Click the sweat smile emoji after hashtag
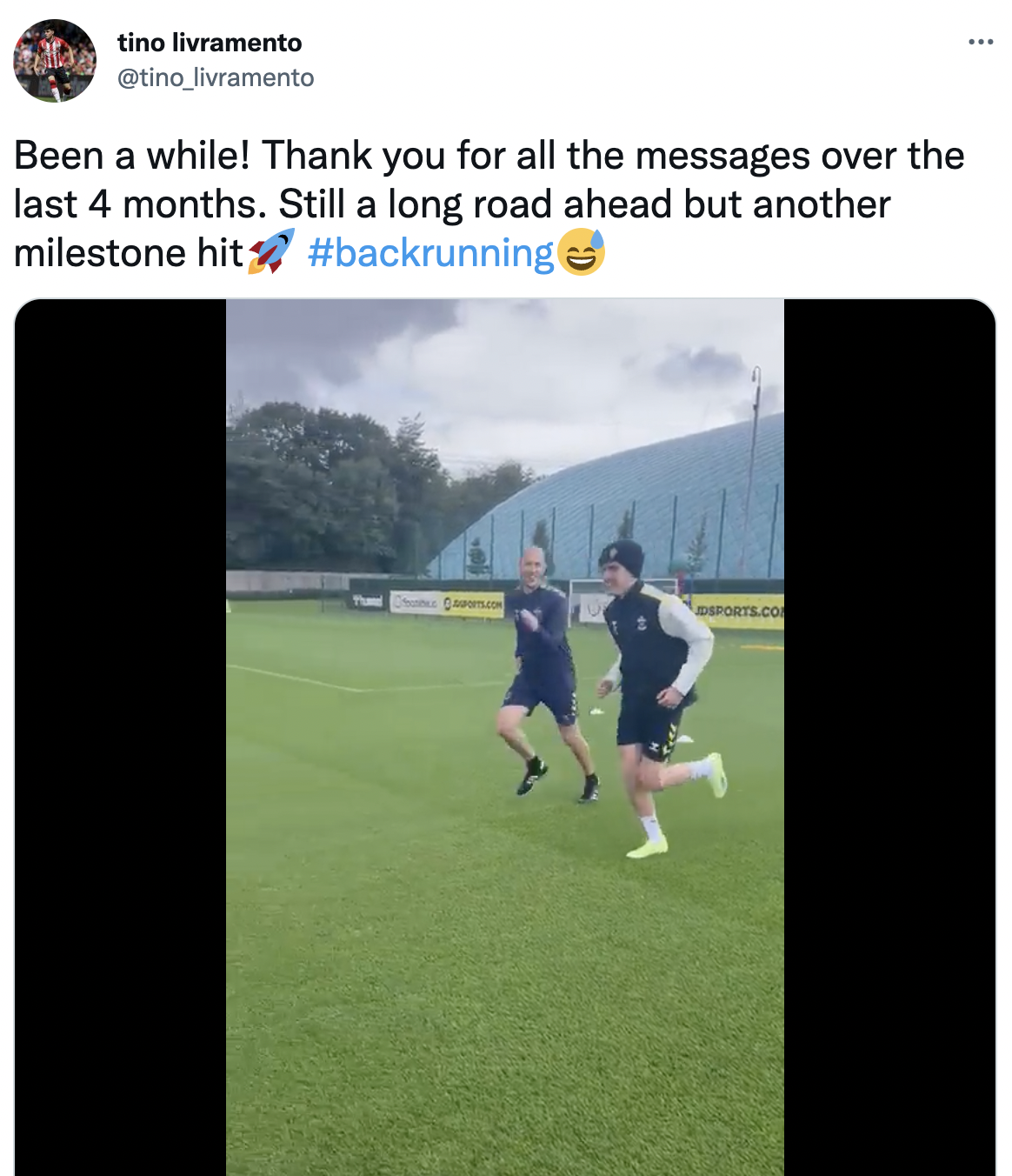This screenshot has height=1176, width=1012. tap(581, 252)
